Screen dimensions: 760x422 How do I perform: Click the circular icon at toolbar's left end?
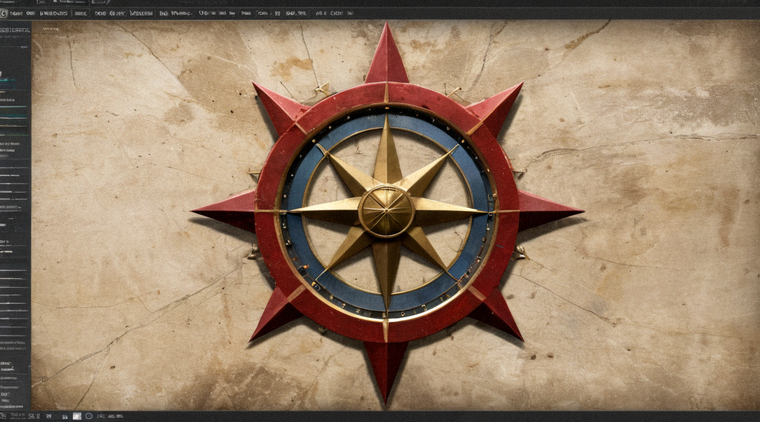click(3, 13)
